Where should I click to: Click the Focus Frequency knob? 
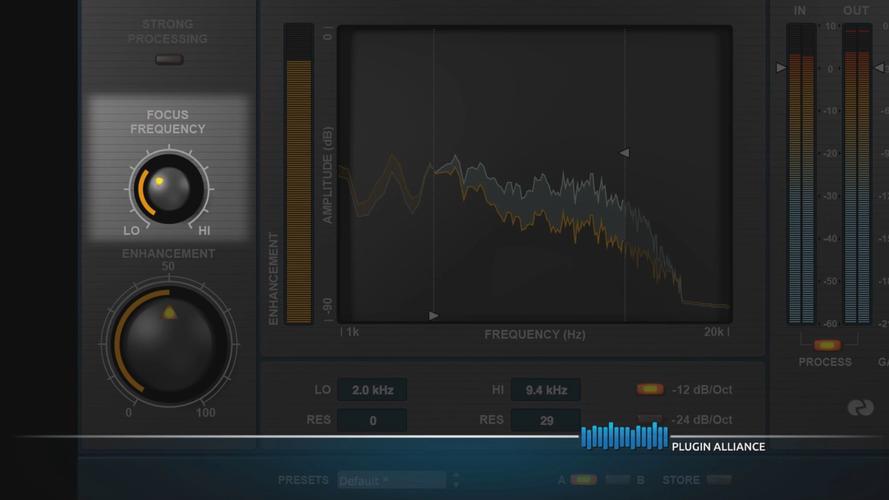tap(169, 189)
